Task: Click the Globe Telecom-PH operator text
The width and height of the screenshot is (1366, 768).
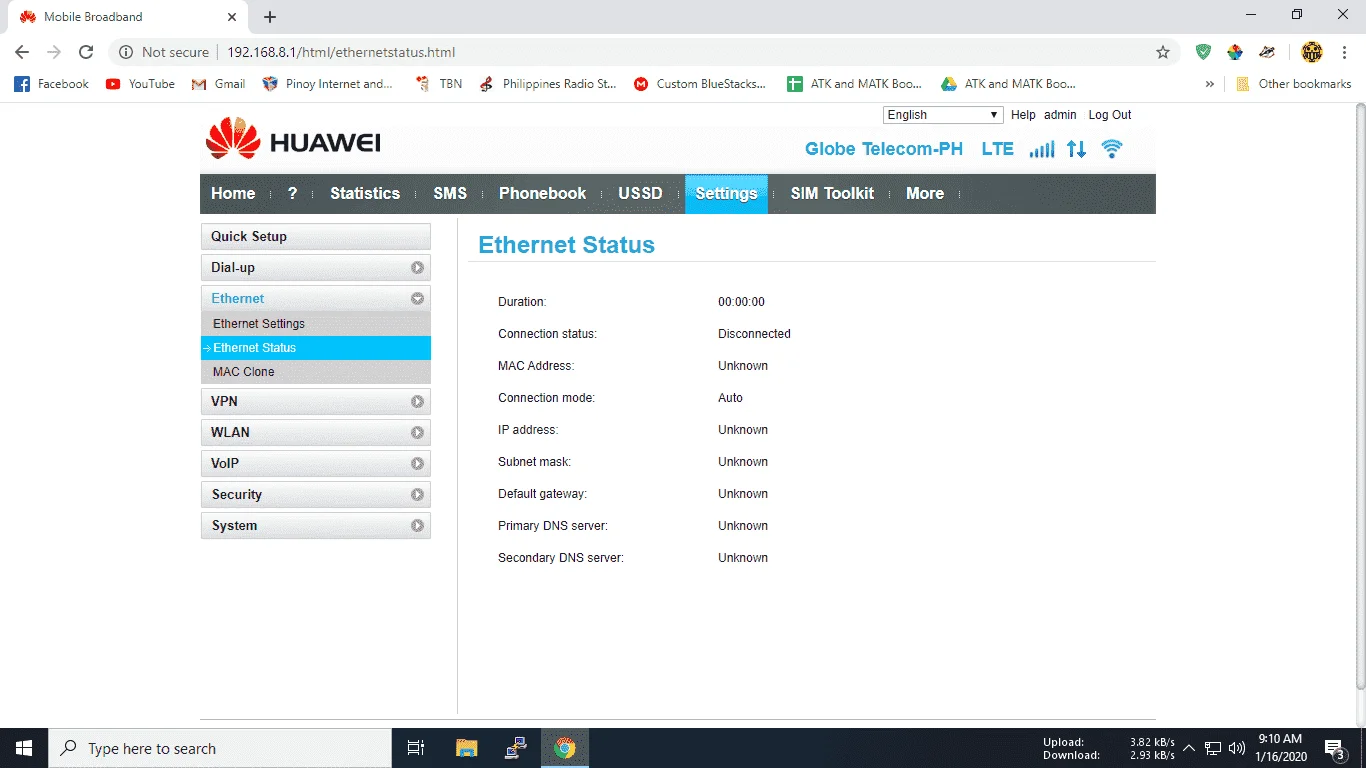Action: point(884,149)
